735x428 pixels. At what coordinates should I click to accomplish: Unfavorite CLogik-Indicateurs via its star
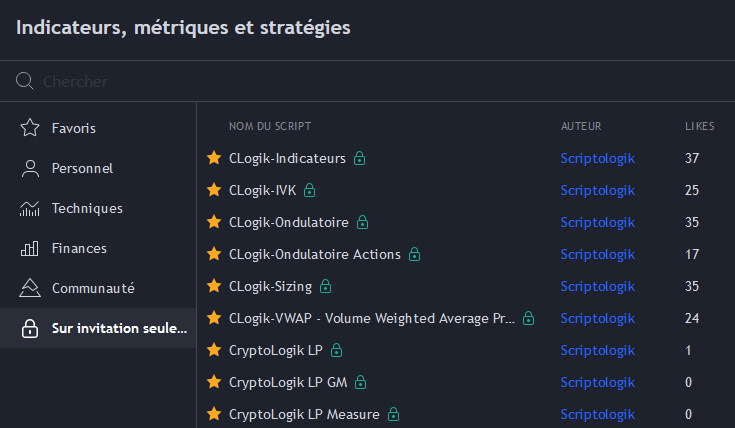213,158
